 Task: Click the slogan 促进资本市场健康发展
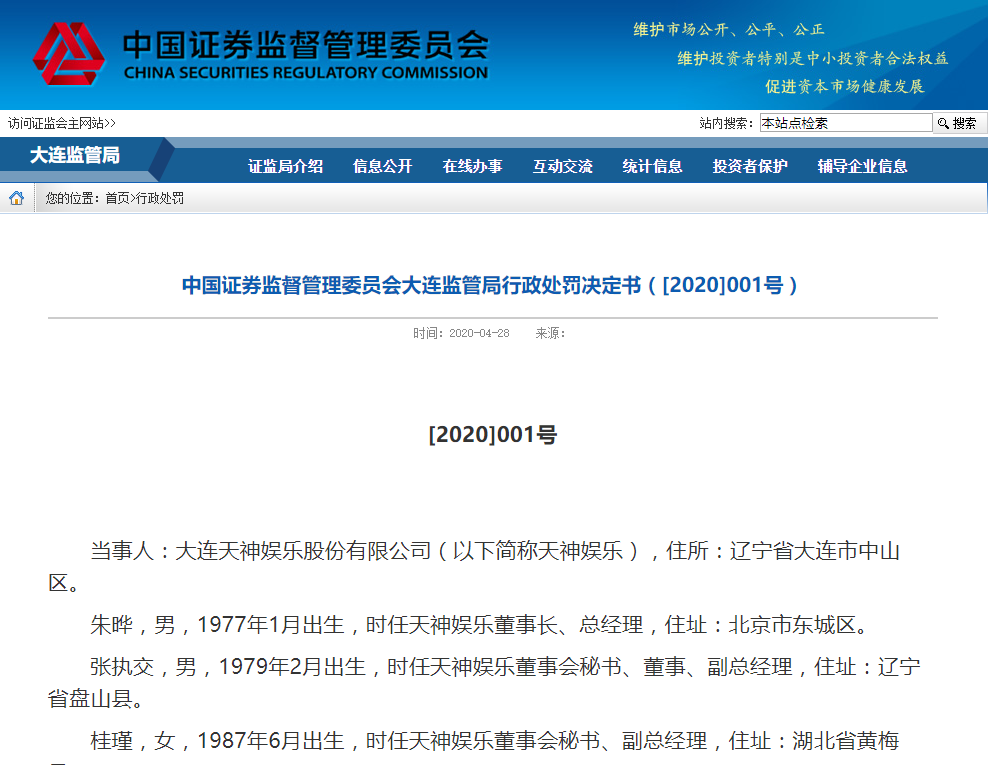[x=845, y=86]
